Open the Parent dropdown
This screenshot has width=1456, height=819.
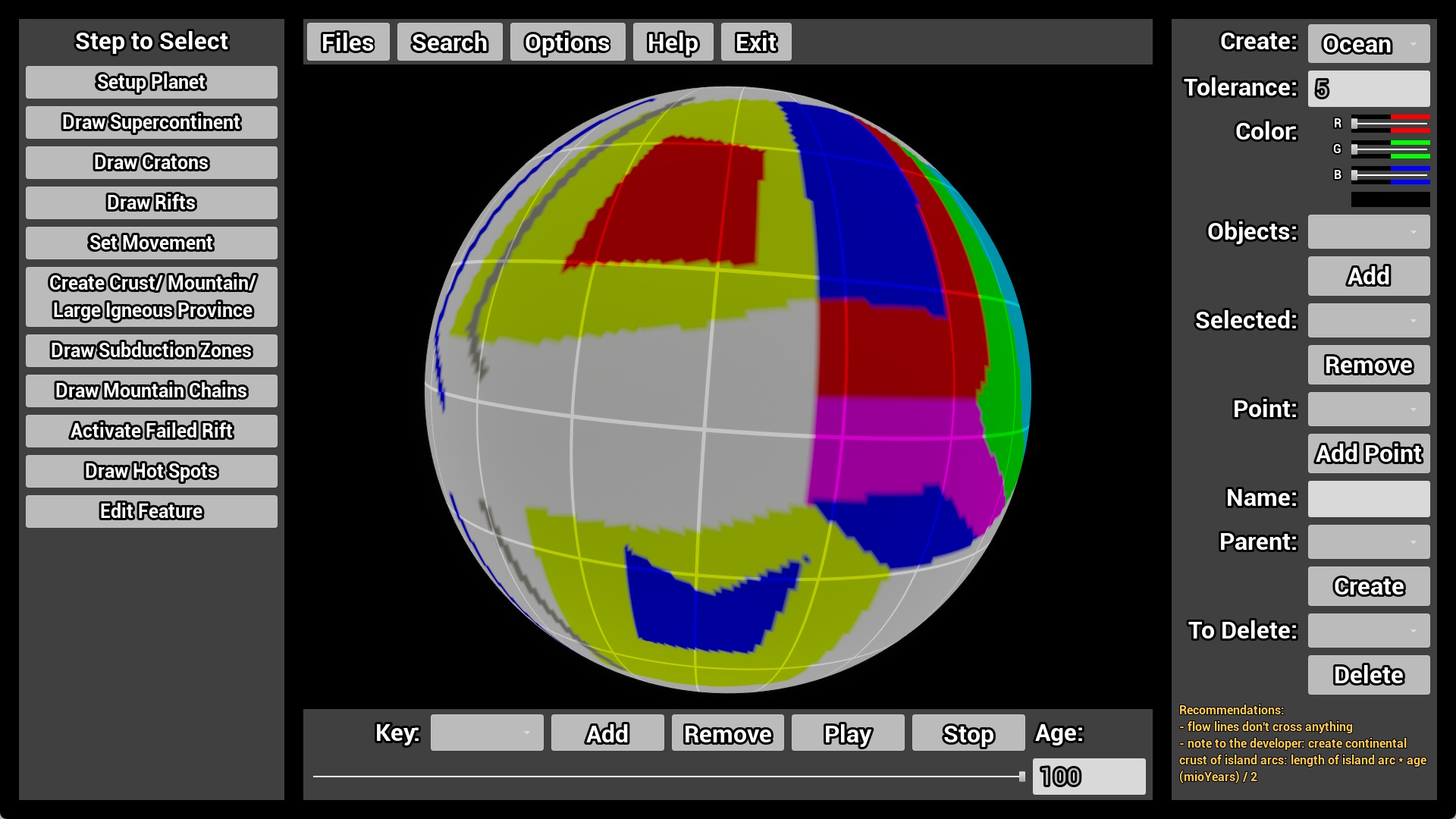(1368, 542)
